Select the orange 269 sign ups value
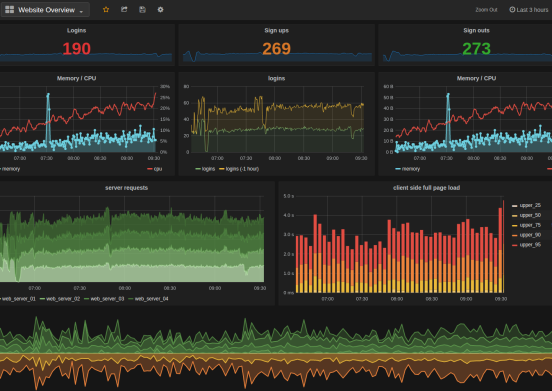This screenshot has width=552, height=391. (276, 49)
